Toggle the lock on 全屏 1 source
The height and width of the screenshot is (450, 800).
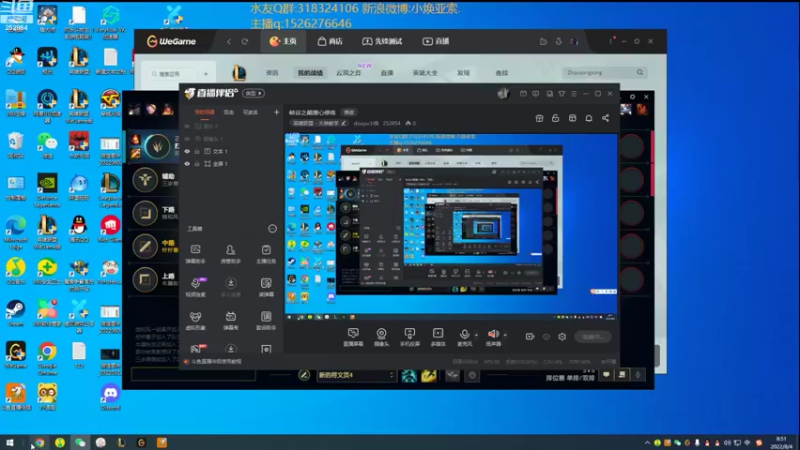(x=197, y=164)
